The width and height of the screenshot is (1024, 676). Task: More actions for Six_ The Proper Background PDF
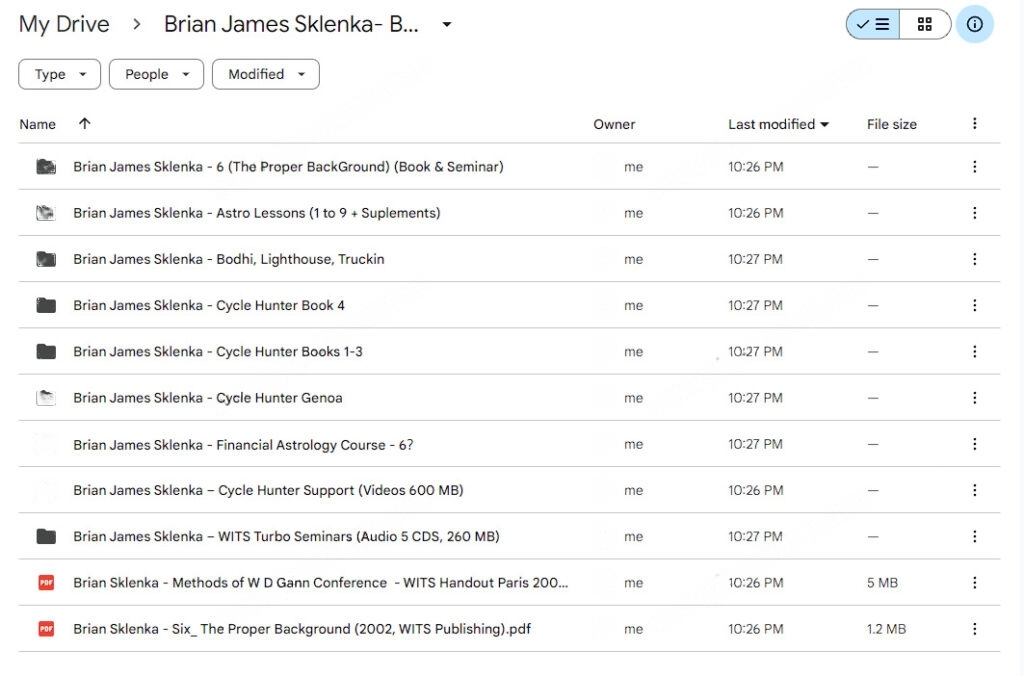click(x=974, y=629)
